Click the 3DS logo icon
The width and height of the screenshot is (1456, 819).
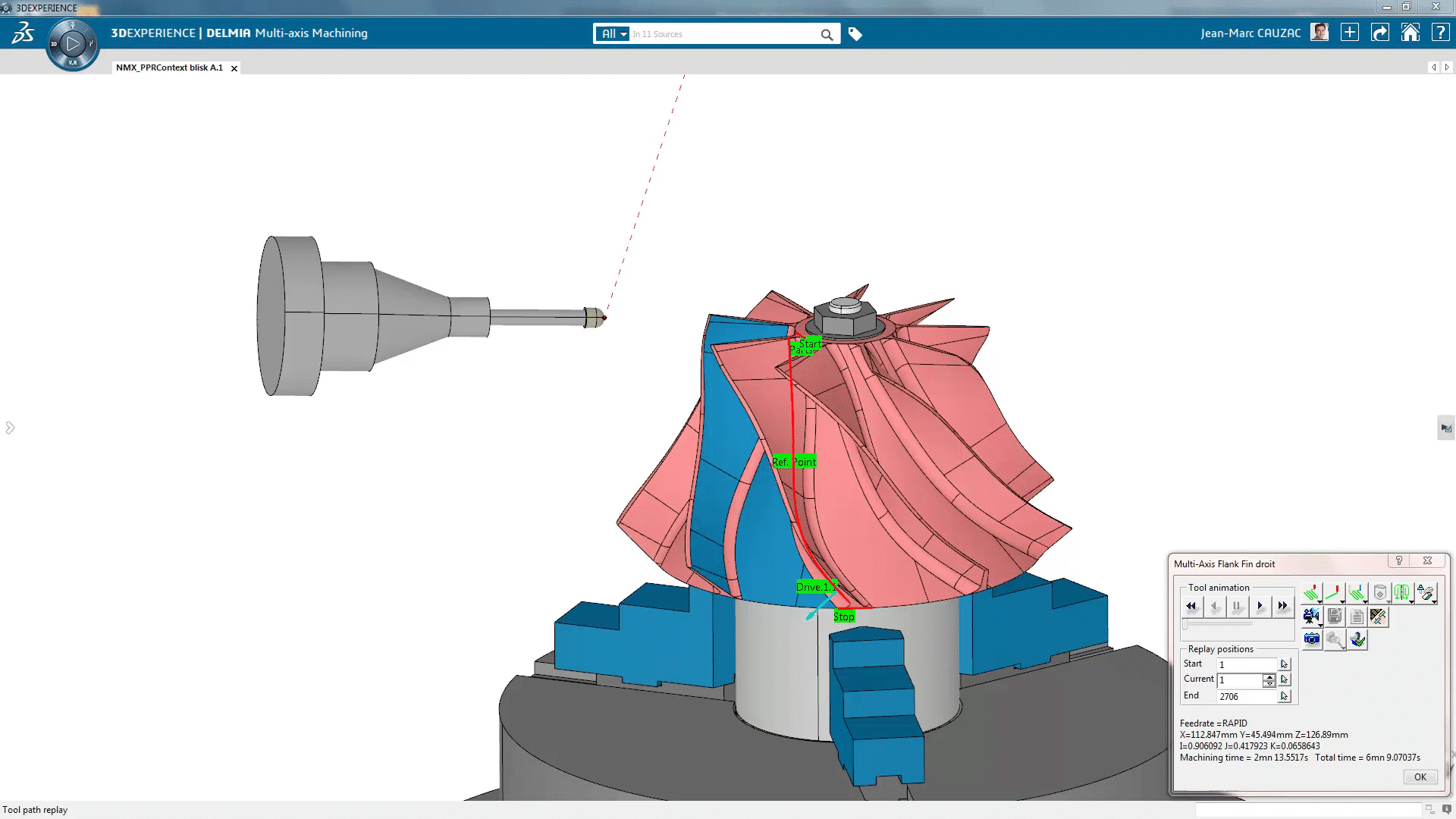[23, 33]
